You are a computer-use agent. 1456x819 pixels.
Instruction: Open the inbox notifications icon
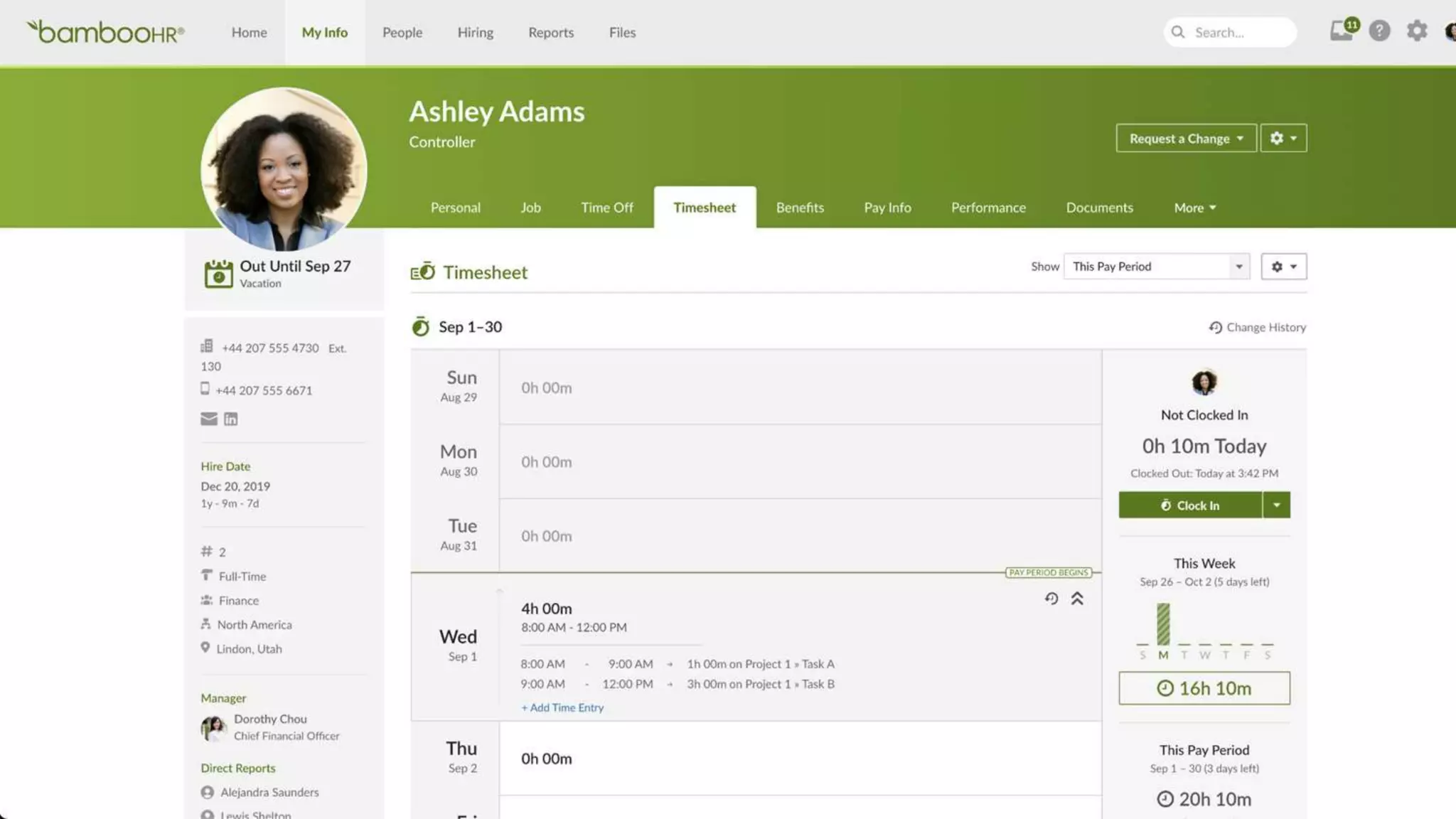click(x=1342, y=31)
